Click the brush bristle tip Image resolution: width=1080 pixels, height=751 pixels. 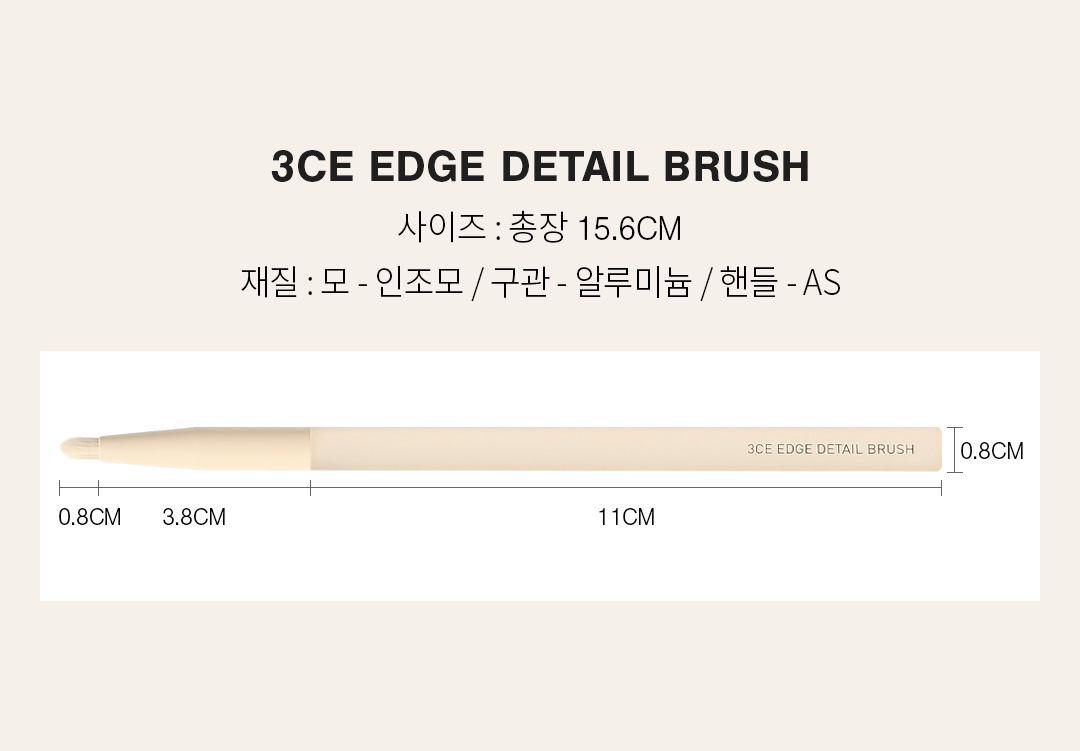(x=78, y=448)
